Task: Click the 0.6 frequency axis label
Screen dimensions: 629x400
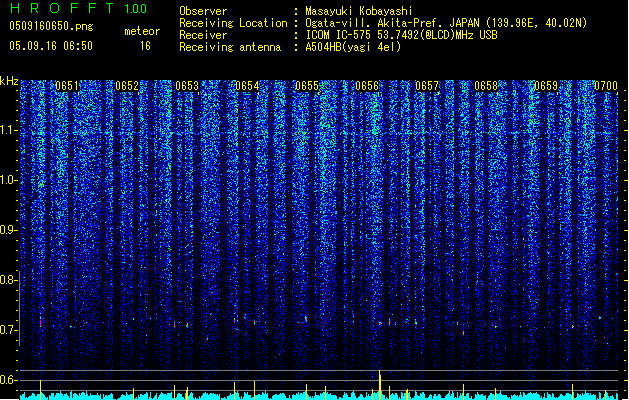Action: coord(8,380)
